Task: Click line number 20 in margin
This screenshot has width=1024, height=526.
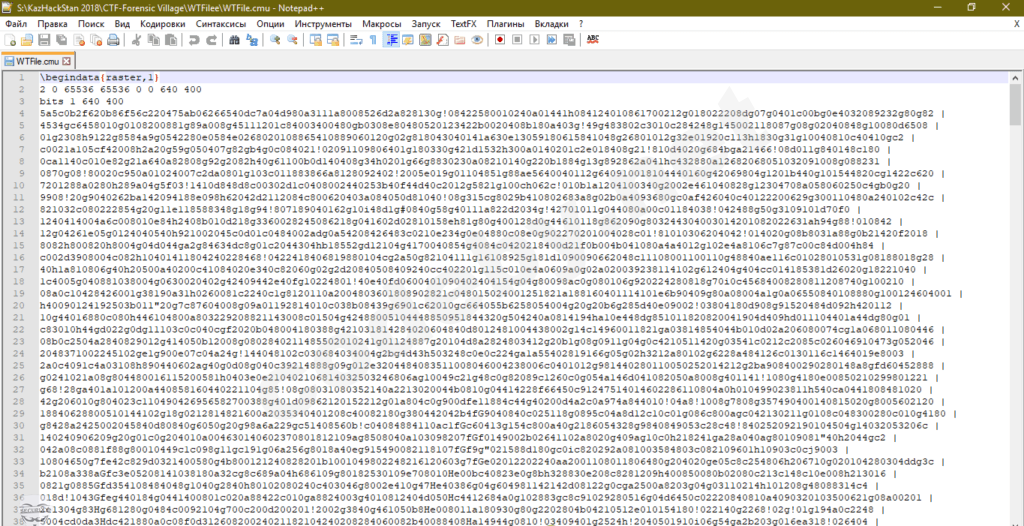Action: coord(20,305)
